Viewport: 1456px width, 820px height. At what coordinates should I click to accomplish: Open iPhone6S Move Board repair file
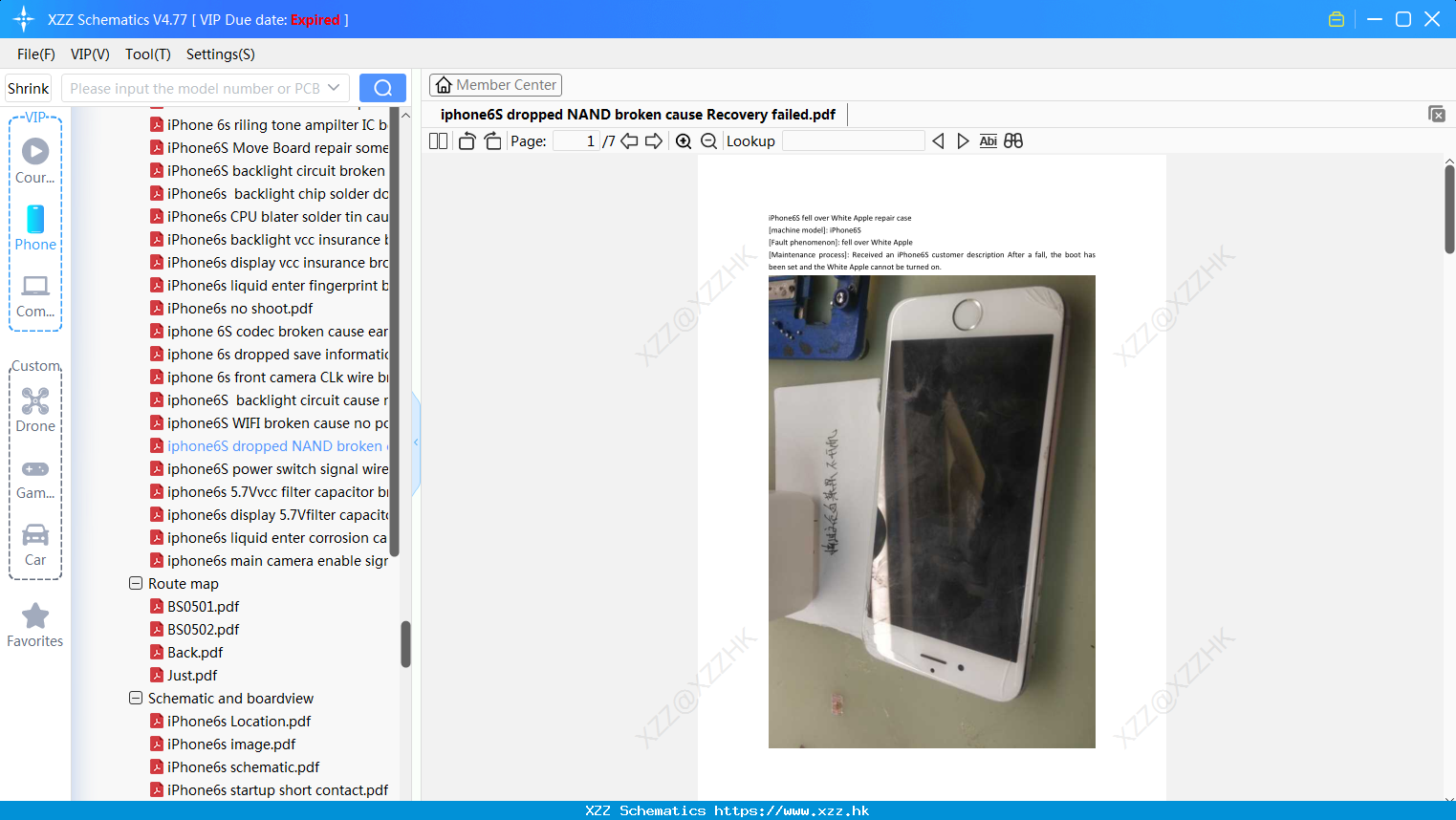click(277, 148)
